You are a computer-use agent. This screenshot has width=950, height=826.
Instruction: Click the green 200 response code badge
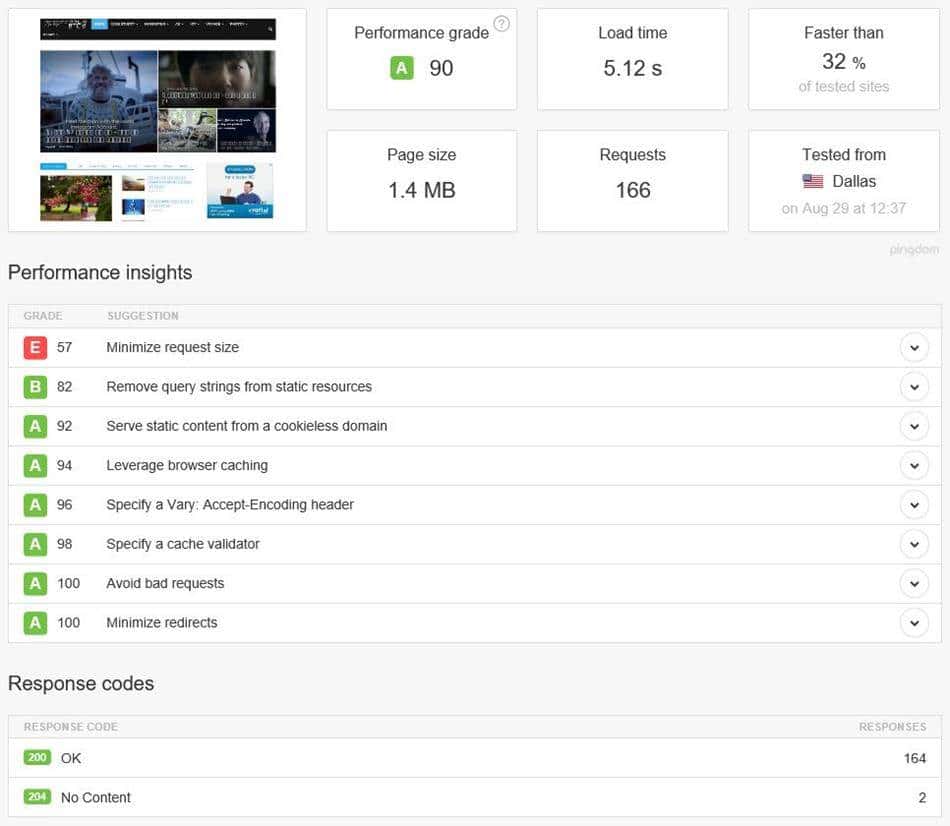37,758
